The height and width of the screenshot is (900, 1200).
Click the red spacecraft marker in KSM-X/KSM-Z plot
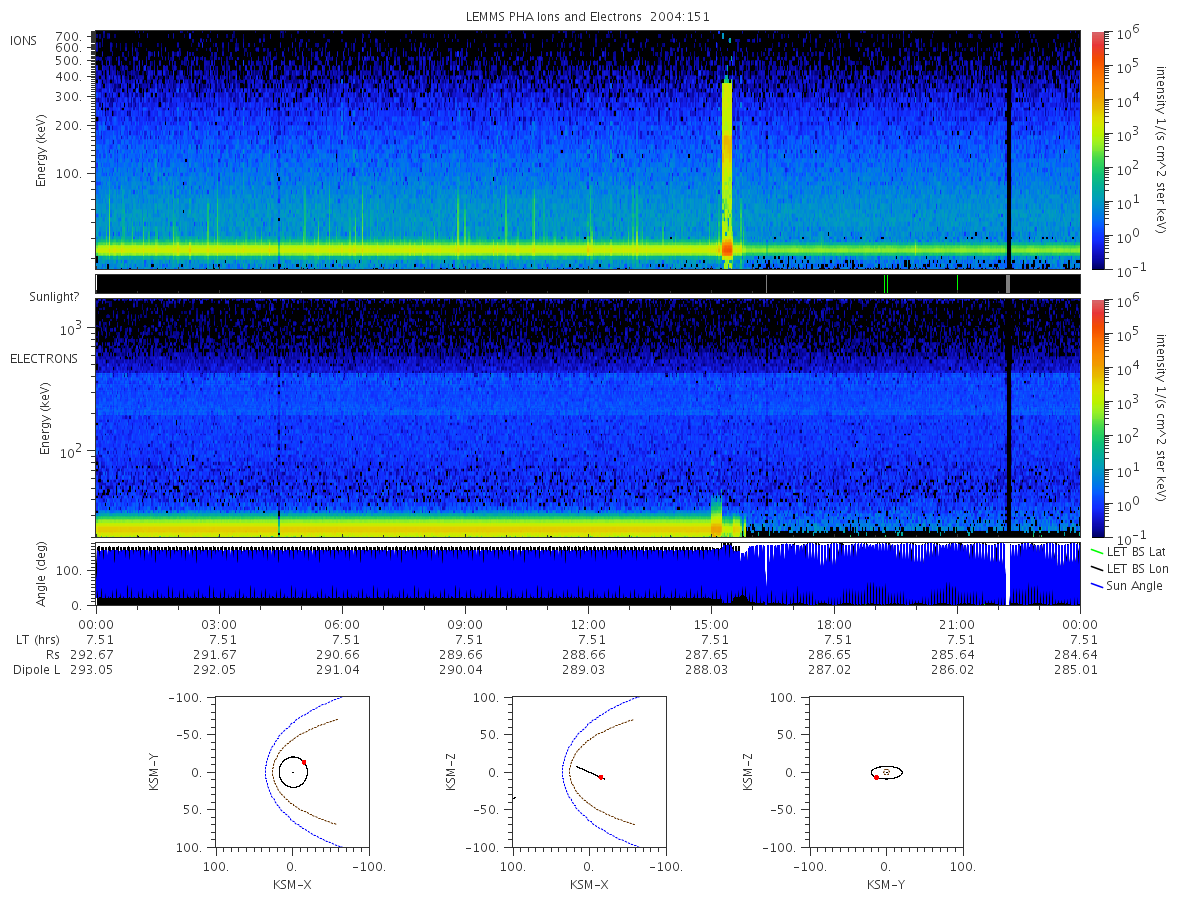(x=601, y=777)
